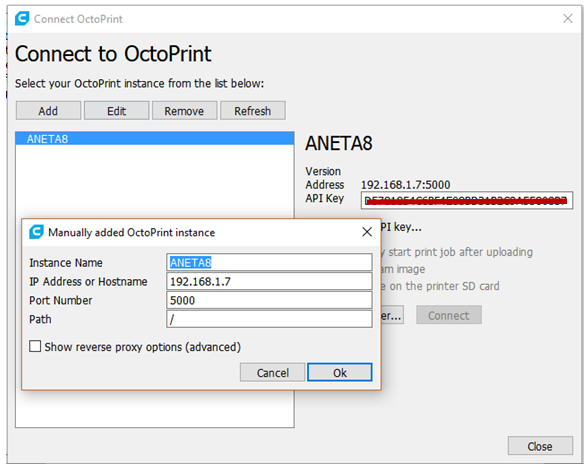Select ANETA8 in the instance list
This screenshot has width=587, height=471.
(x=155, y=139)
